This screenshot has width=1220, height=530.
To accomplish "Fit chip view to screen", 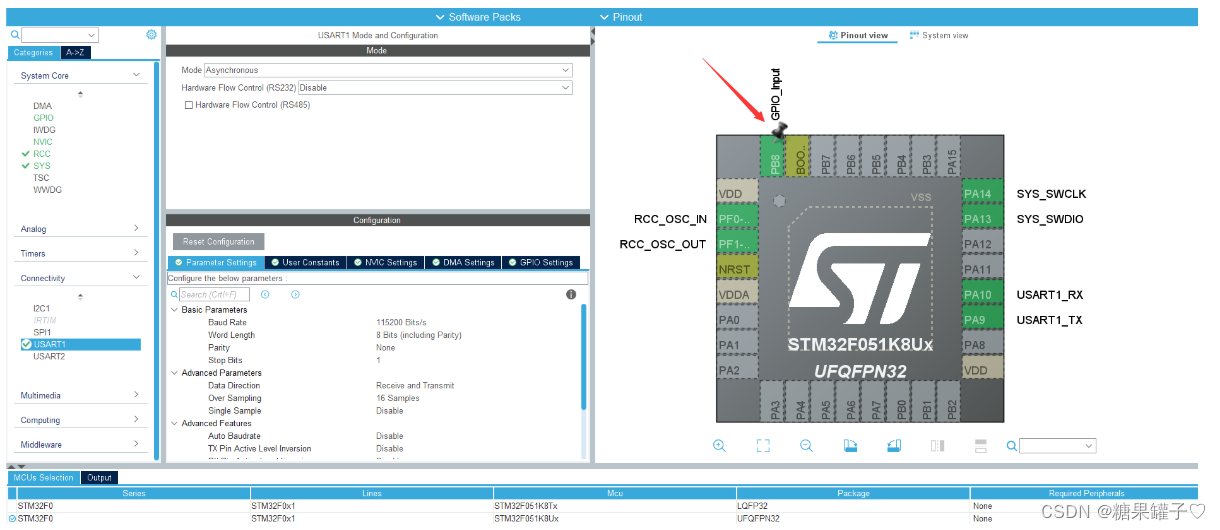I will pos(763,446).
